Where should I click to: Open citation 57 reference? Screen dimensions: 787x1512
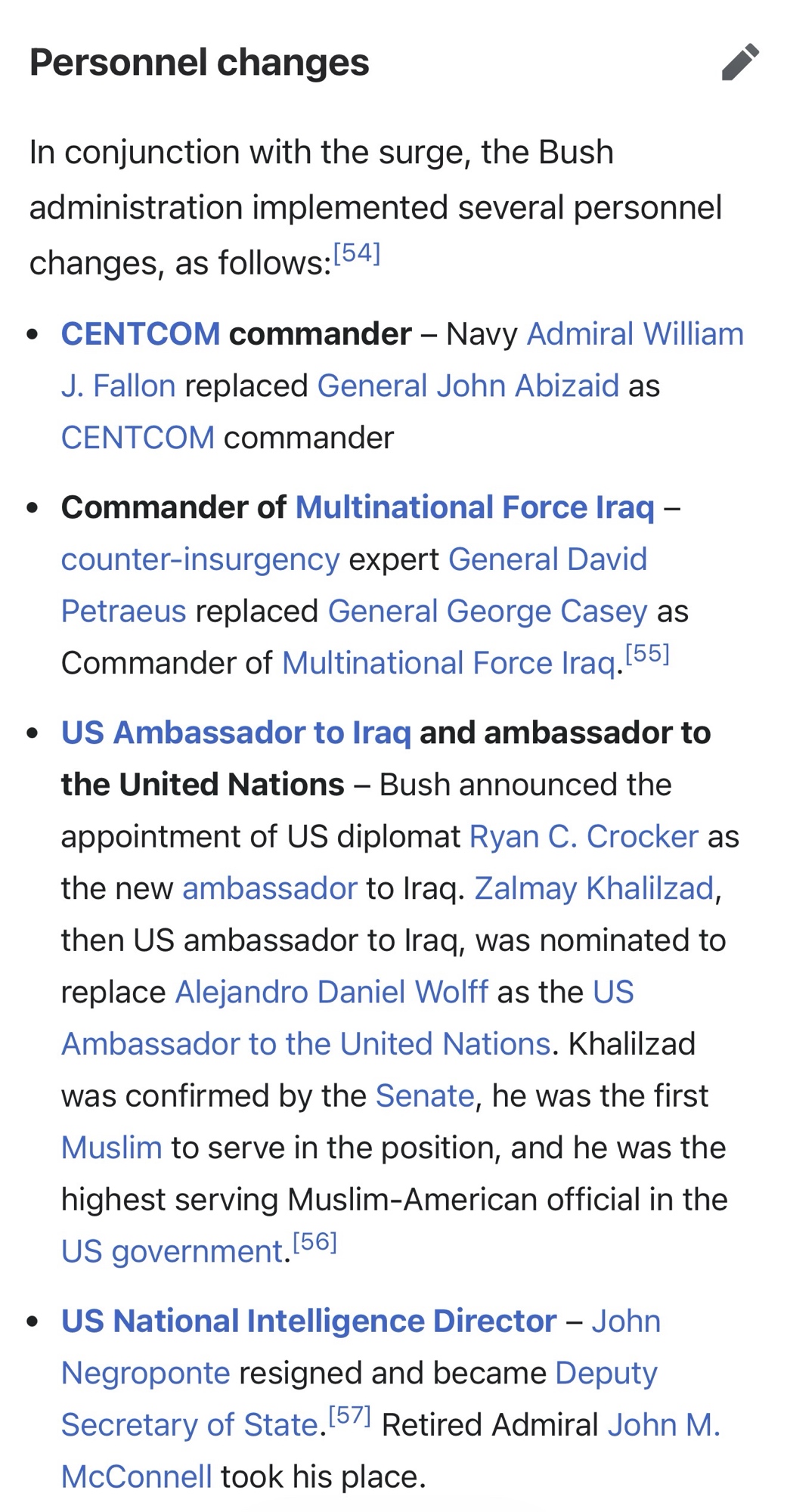click(x=349, y=1415)
